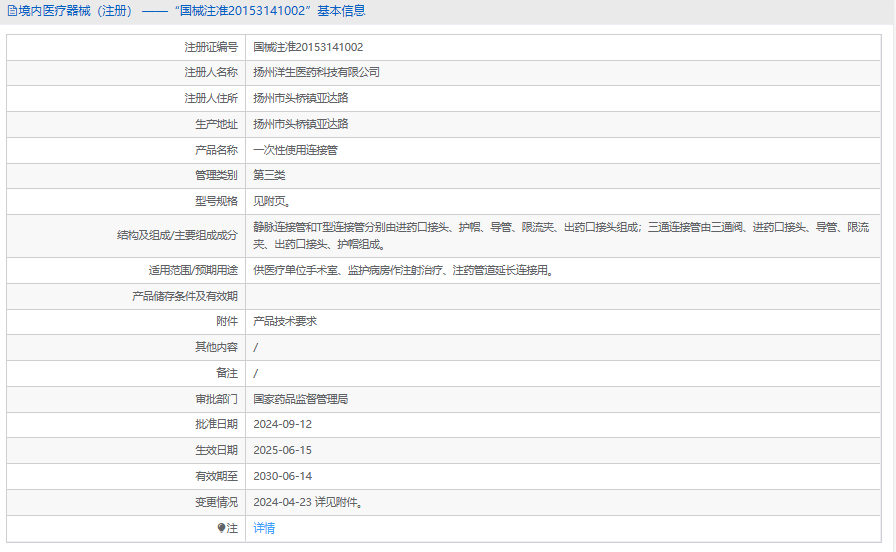This screenshot has width=896, height=552.
Task: Select structure description starting 静脉连接管和T型连接管
Action: pos(561,235)
